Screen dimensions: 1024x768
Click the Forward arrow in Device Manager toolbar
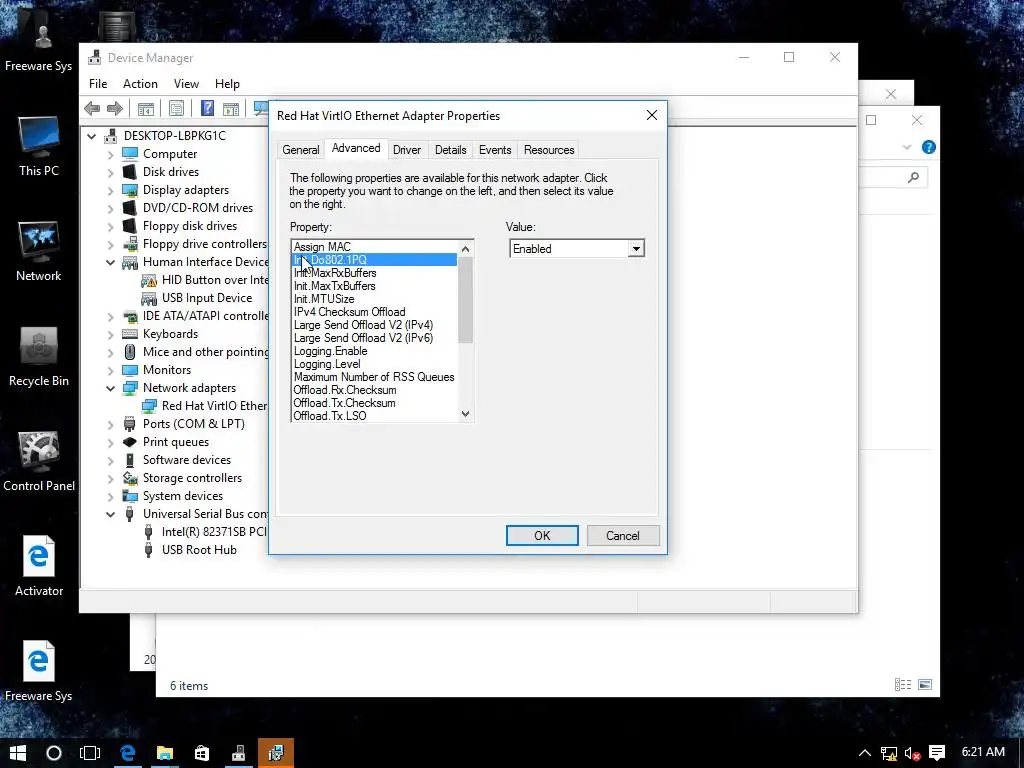115,108
